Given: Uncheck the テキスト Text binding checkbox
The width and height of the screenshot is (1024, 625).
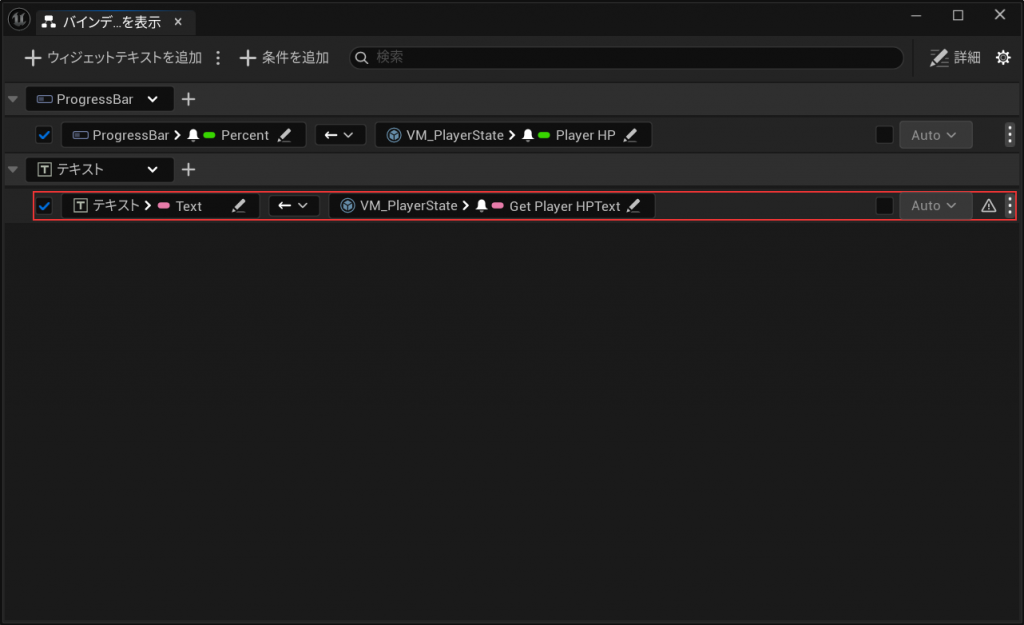Looking at the screenshot, I should point(44,206).
